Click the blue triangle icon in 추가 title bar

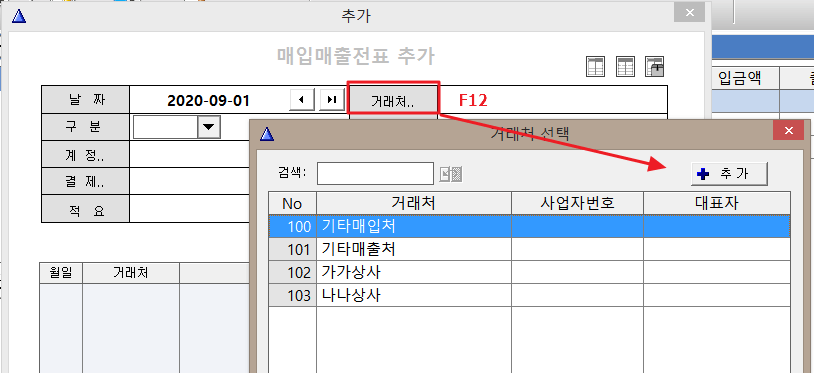(x=19, y=16)
